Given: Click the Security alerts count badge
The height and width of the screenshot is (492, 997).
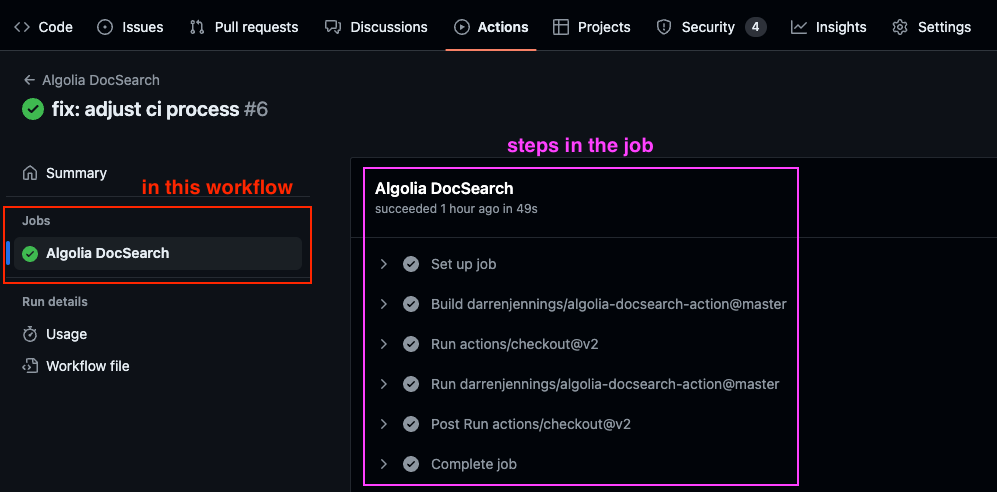Looking at the screenshot, I should [x=756, y=27].
